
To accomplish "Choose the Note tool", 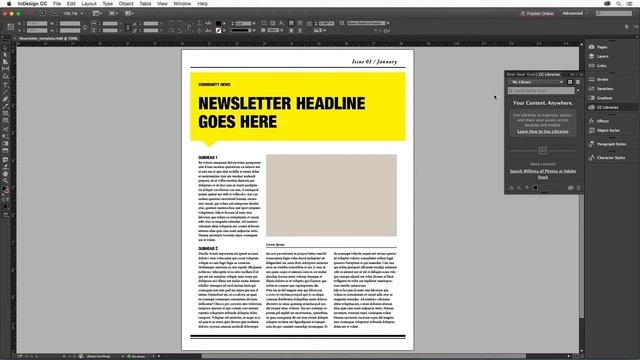I will click(5, 159).
